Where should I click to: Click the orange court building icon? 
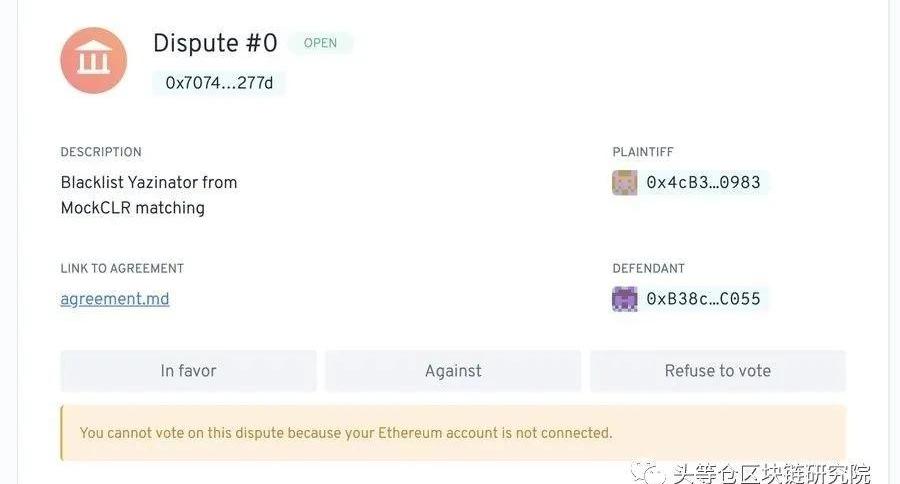click(94, 60)
